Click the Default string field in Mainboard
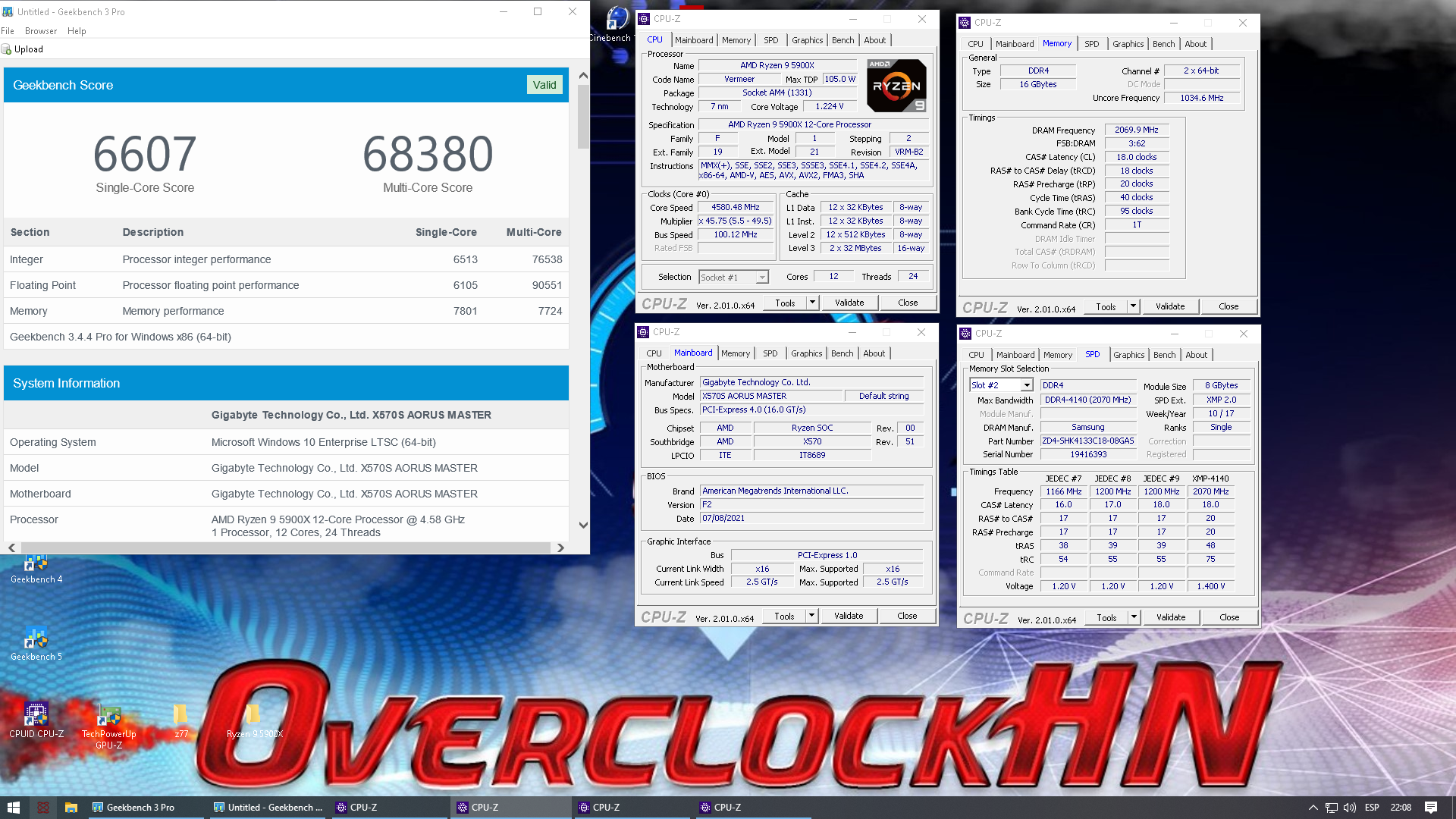Viewport: 1456px width, 819px height. click(883, 396)
